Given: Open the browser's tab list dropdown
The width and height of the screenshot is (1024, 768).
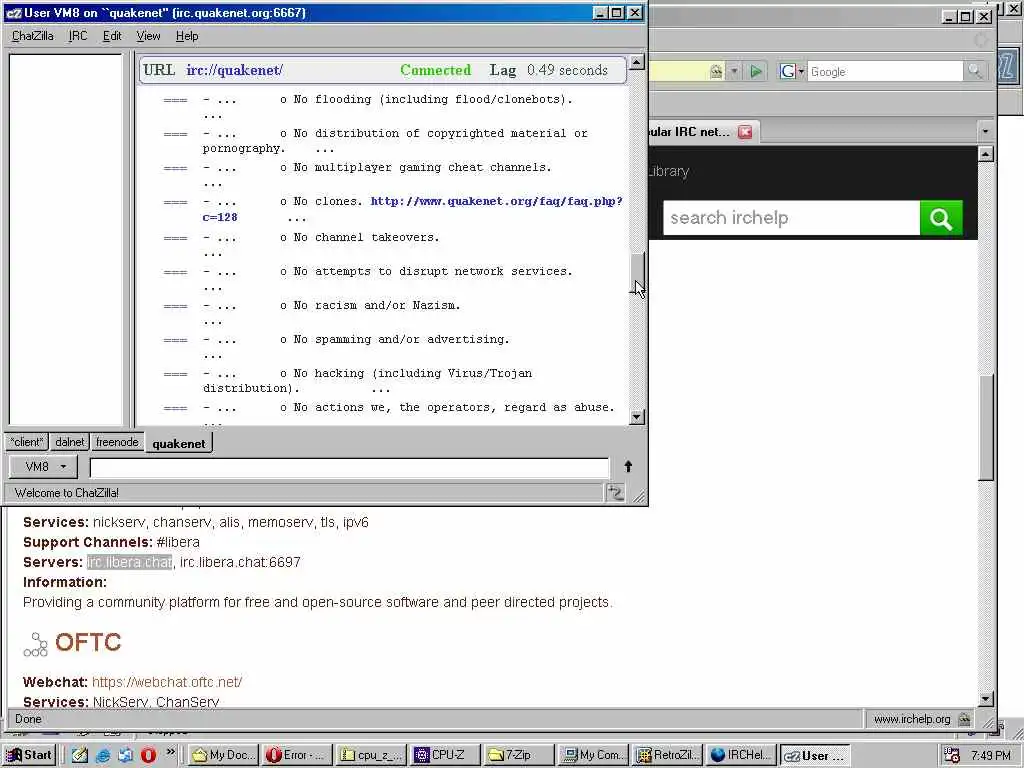Looking at the screenshot, I should (985, 131).
